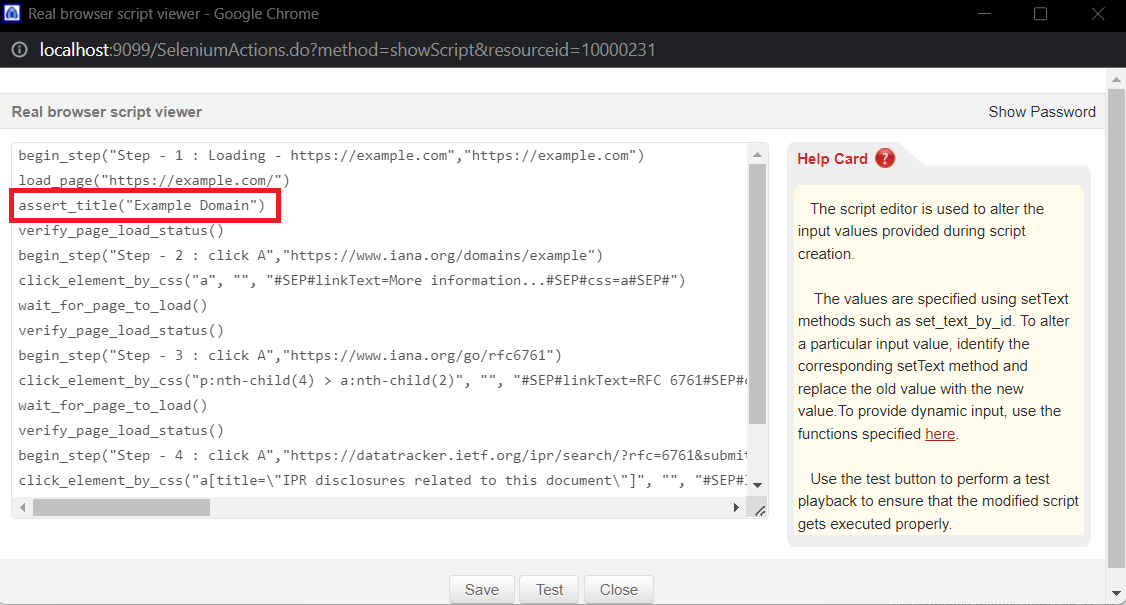Open the "here" link in Help Card

(x=939, y=434)
